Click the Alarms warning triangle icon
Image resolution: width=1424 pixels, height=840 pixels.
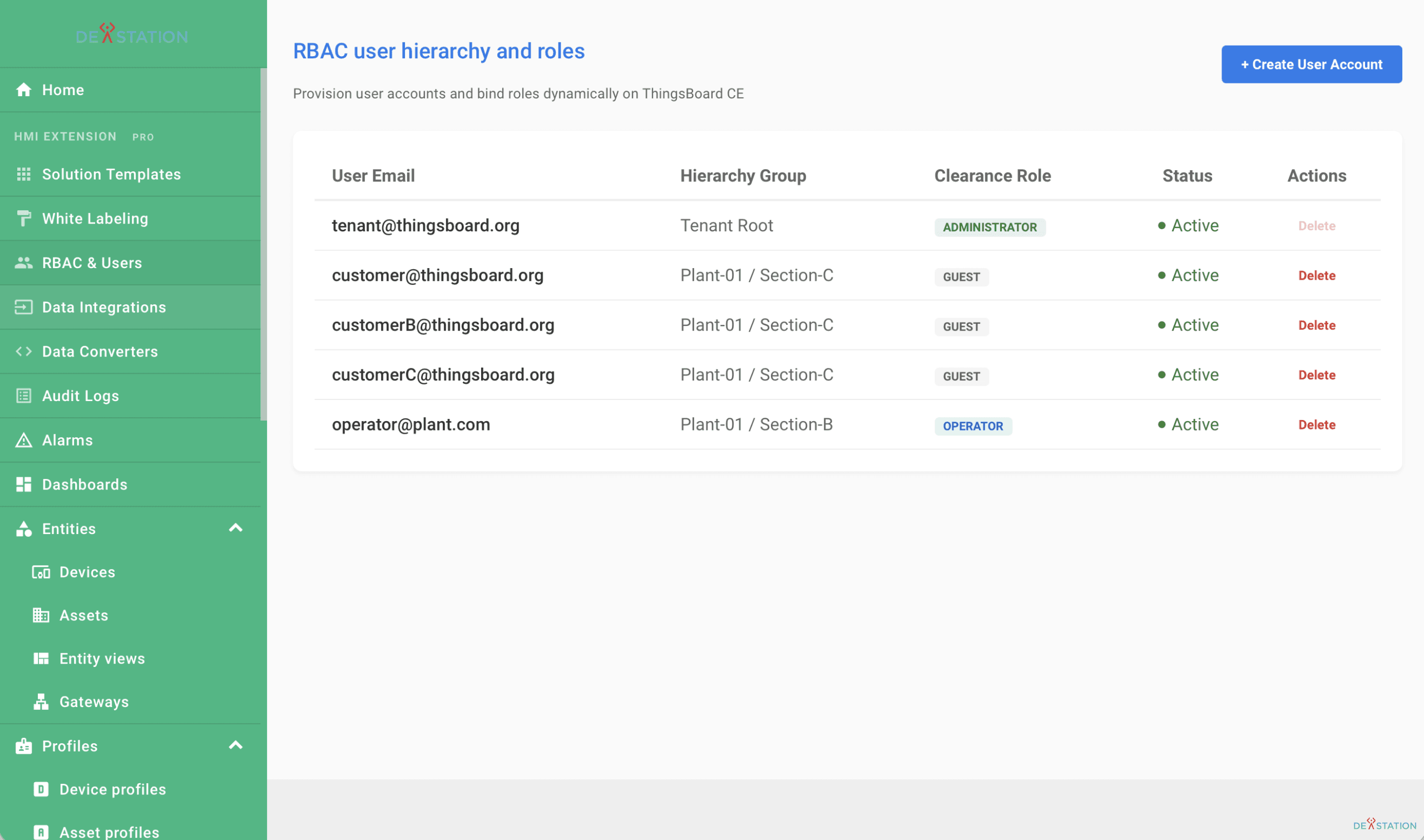[x=23, y=440]
